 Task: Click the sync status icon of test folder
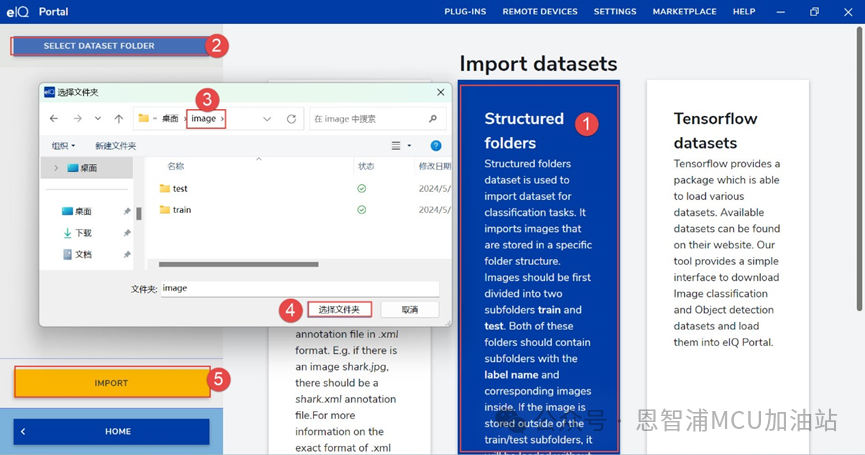point(361,189)
